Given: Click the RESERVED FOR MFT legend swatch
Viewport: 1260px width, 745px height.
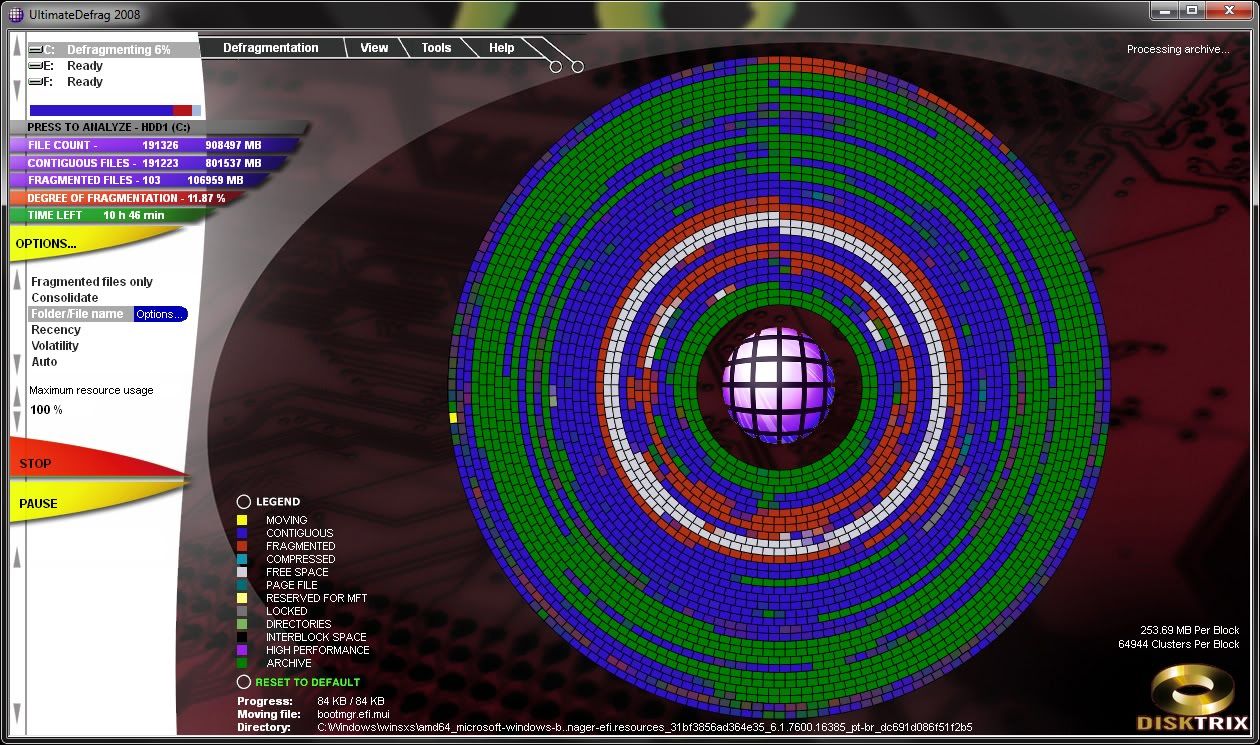Looking at the screenshot, I should [242, 598].
